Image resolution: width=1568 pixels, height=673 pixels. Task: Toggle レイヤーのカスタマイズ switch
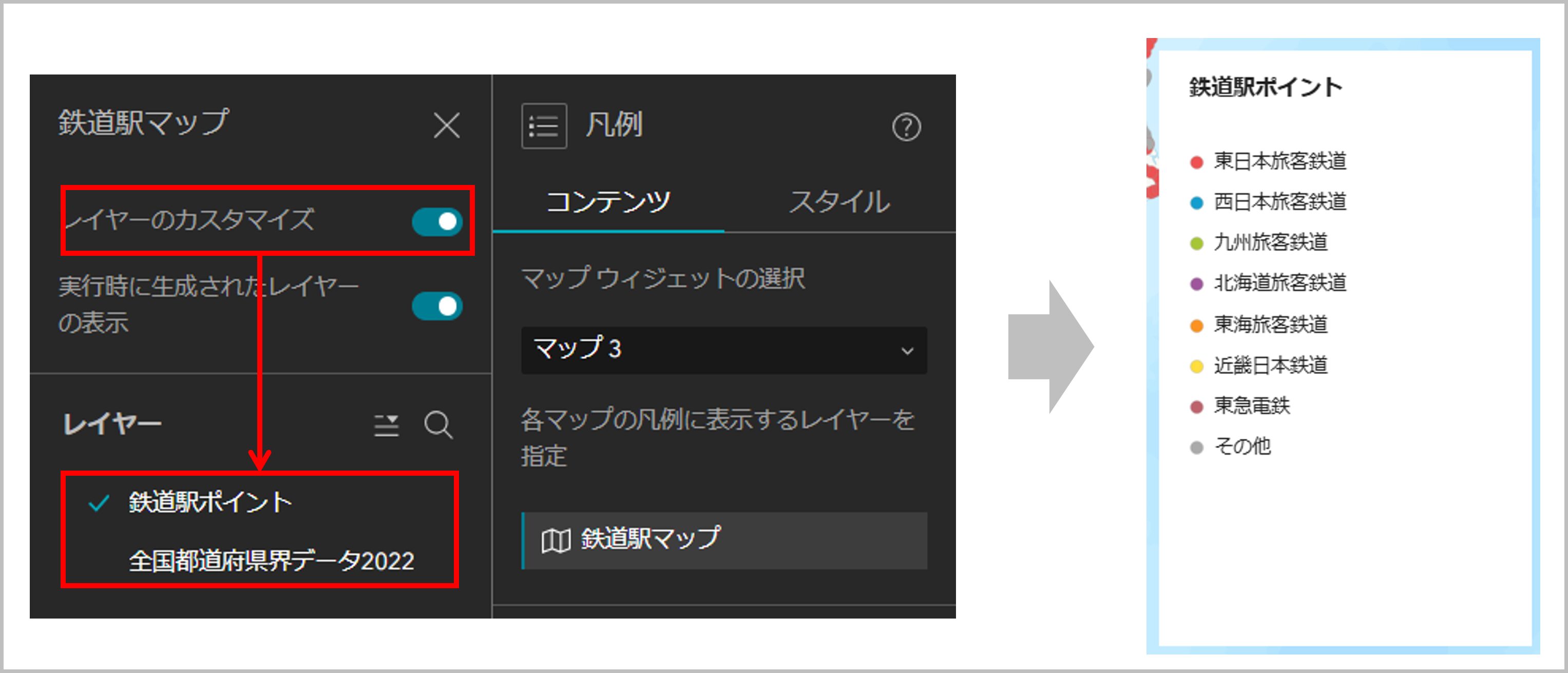tap(437, 222)
